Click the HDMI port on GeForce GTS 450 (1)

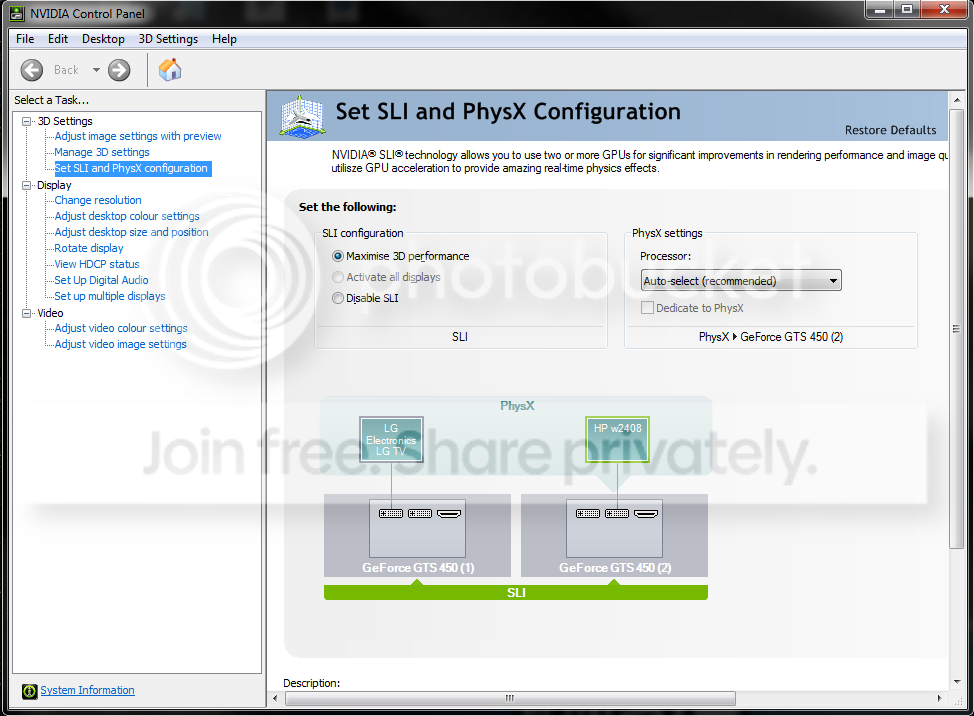[448, 514]
